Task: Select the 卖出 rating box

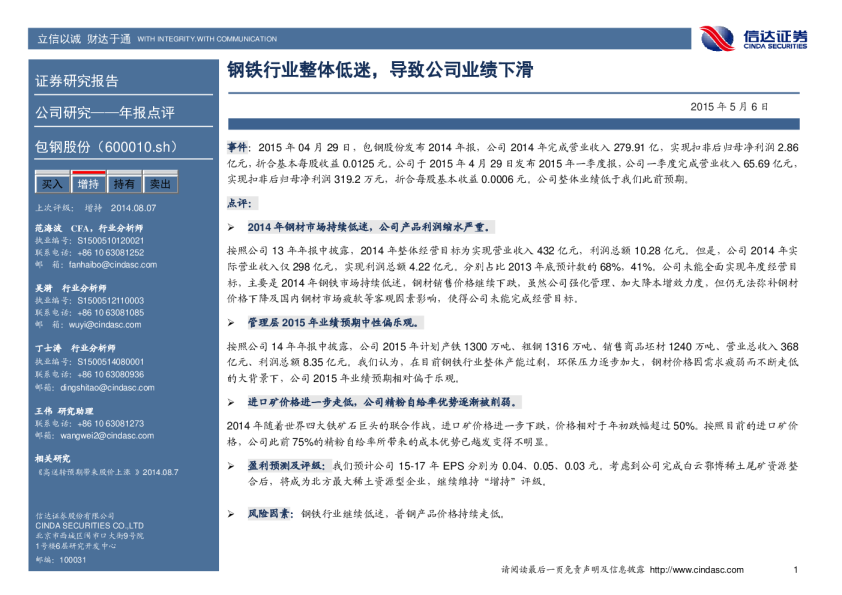Action: point(160,184)
